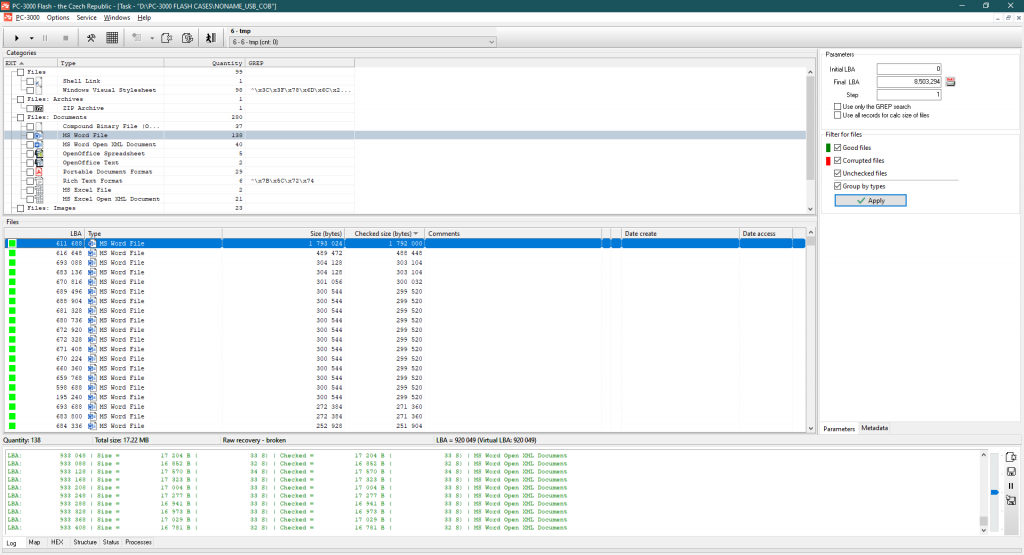Click the copy log icon beside log panel
Viewport: 1024px width, 555px height.
point(1011,457)
